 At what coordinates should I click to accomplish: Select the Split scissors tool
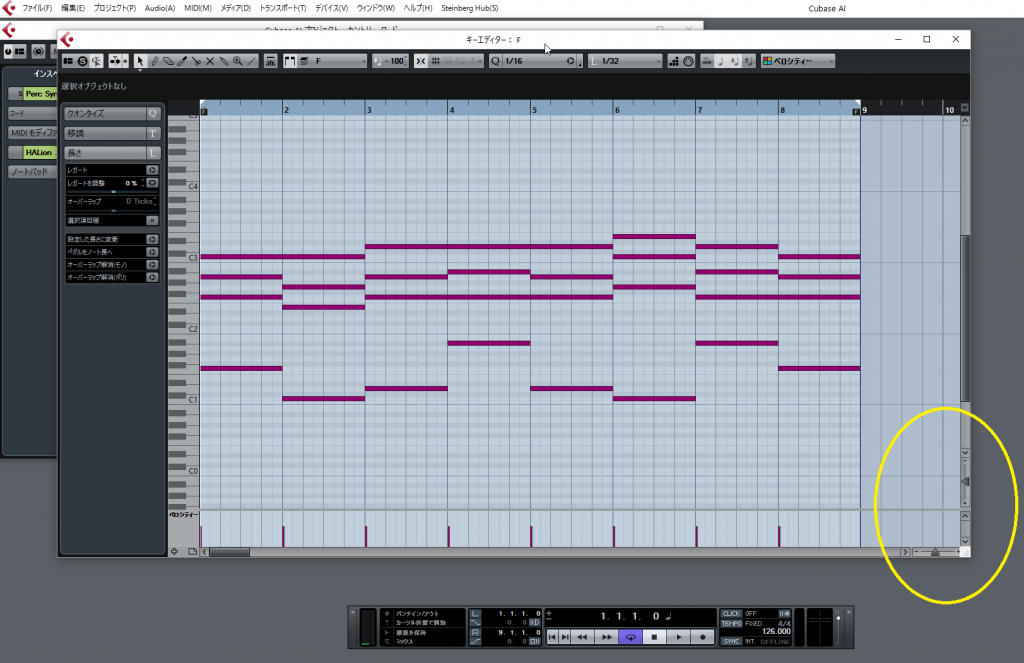196,61
